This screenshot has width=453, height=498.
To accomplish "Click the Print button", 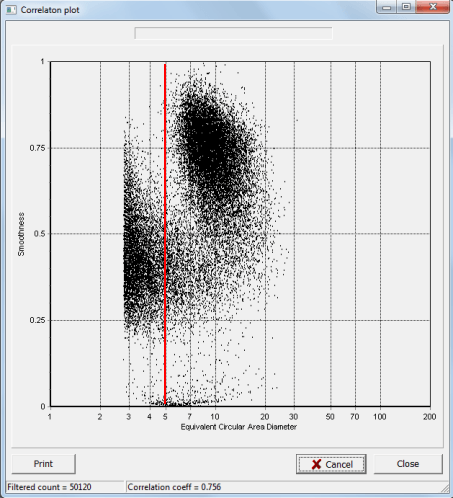I will coord(44,464).
